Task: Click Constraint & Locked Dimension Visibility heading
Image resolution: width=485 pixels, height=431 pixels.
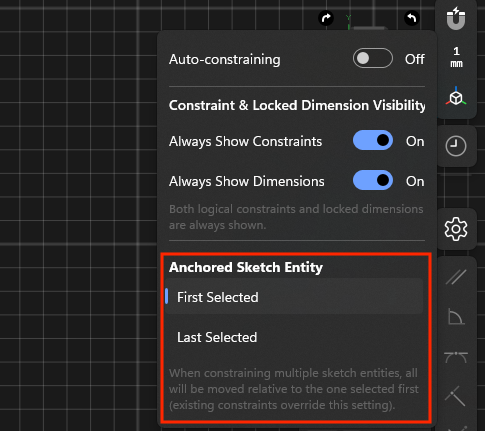Action: [x=297, y=105]
